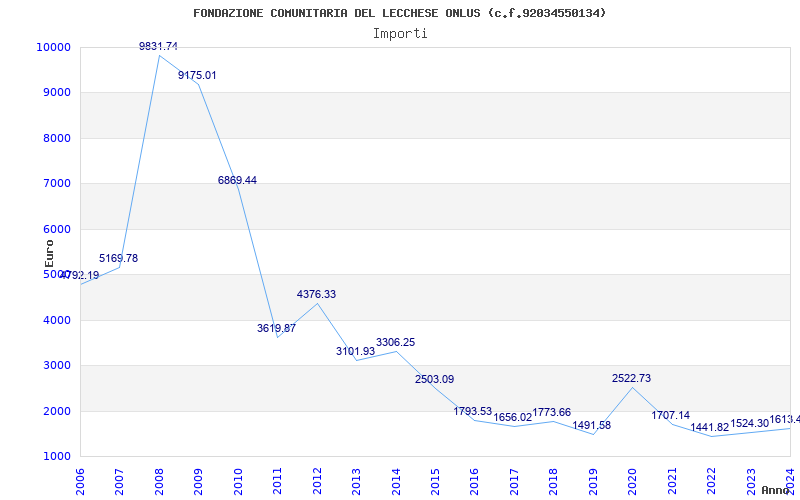Image resolution: width=800 pixels, height=500 pixels.
Task: Click the 2020 year label
Action: pyautogui.click(x=632, y=481)
